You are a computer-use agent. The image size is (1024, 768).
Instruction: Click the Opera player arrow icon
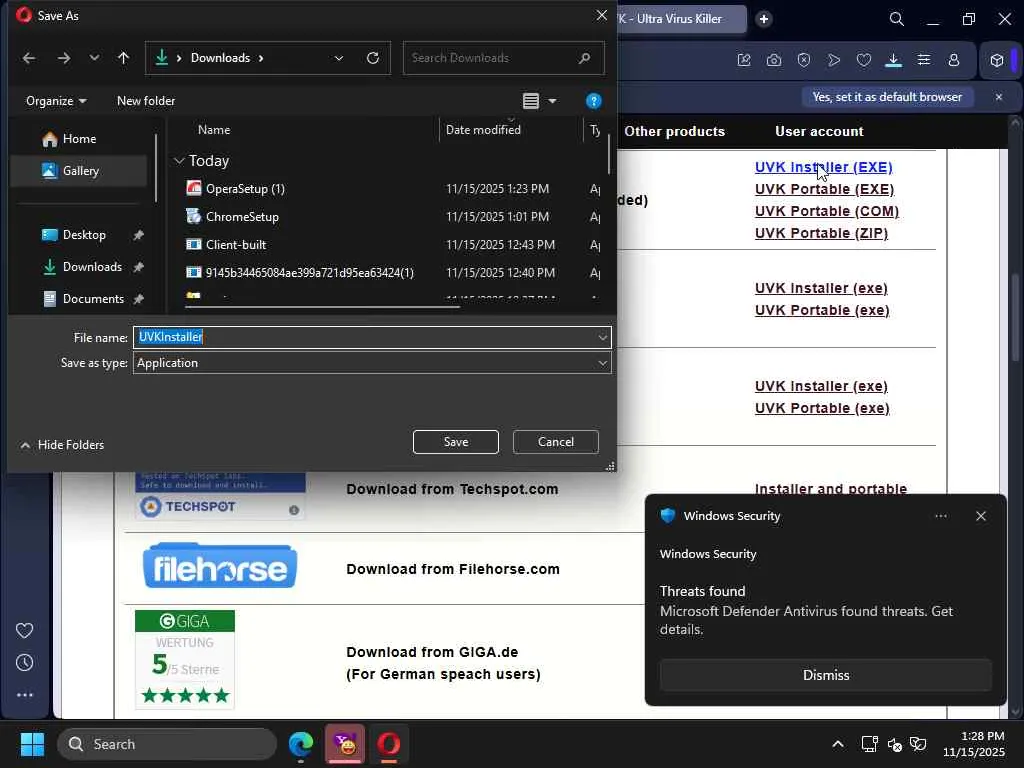coord(834,60)
